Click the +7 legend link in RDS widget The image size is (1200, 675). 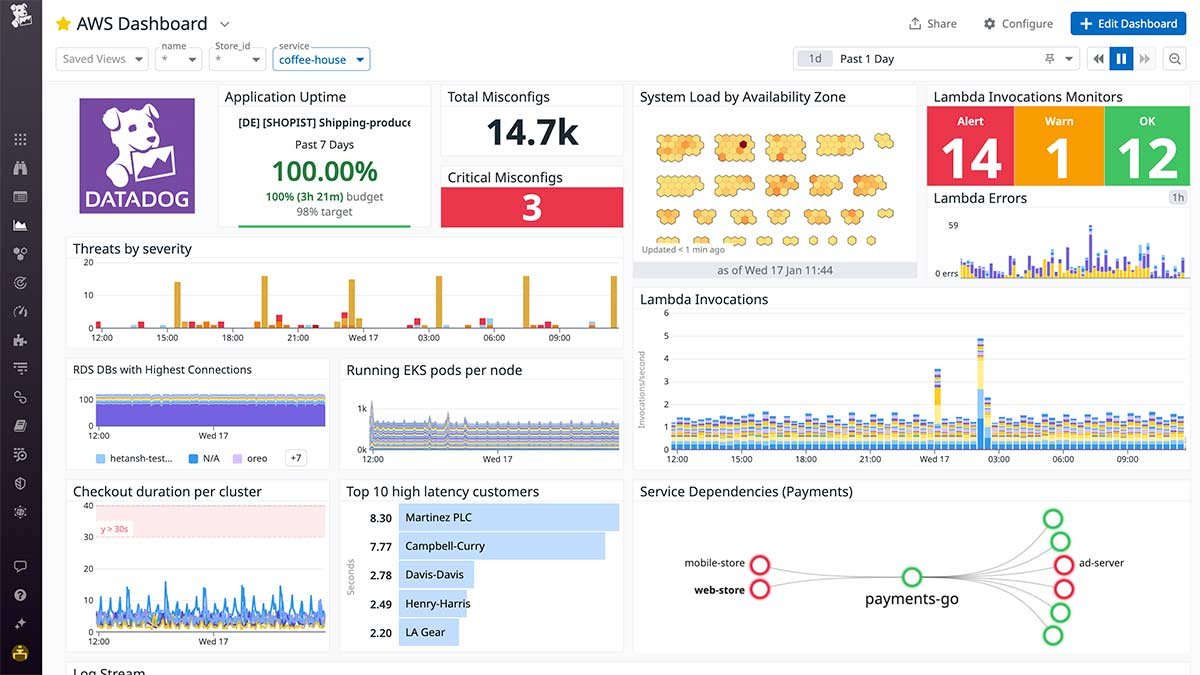295,458
